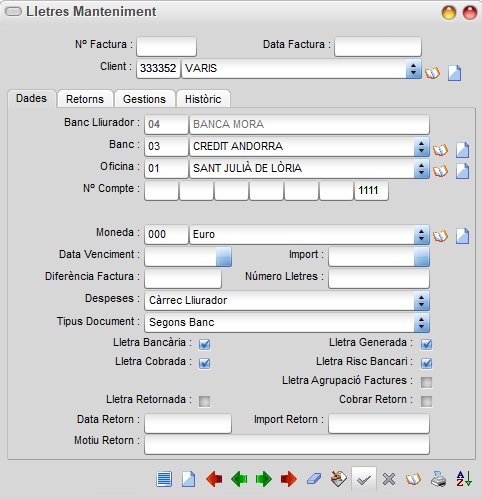Click the printer icon
Viewport: 482px width, 499px height.
coord(438,479)
